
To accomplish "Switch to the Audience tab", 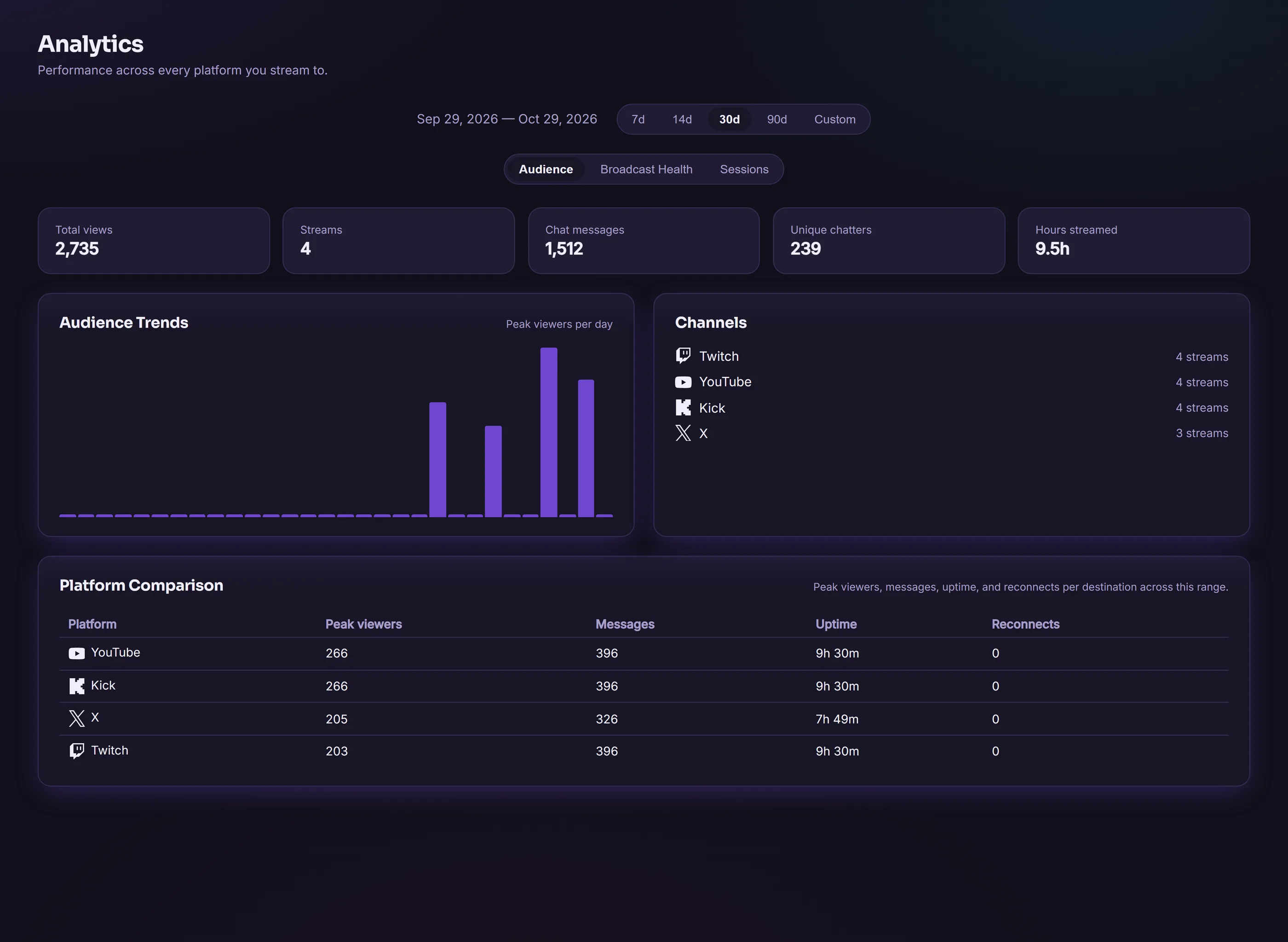I will (546, 169).
